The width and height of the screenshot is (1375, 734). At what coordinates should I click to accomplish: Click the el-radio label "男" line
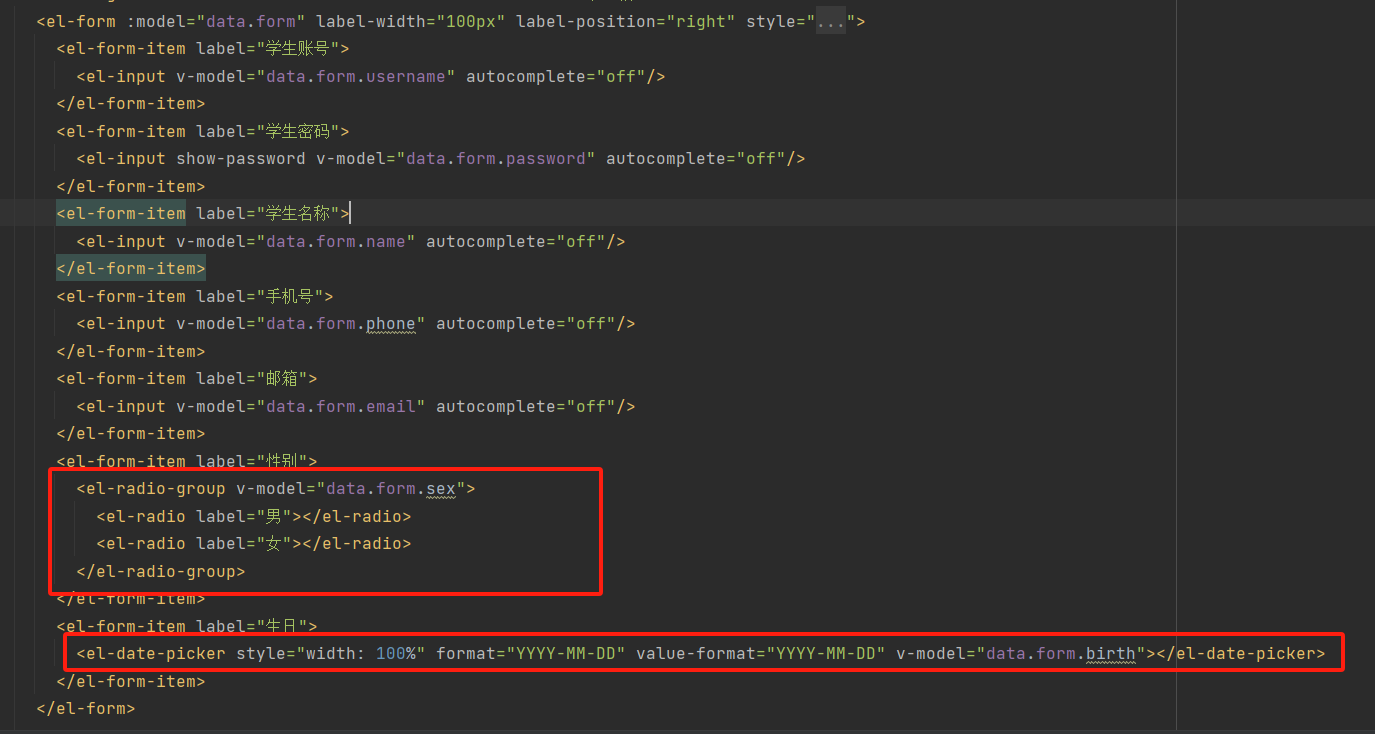click(254, 516)
